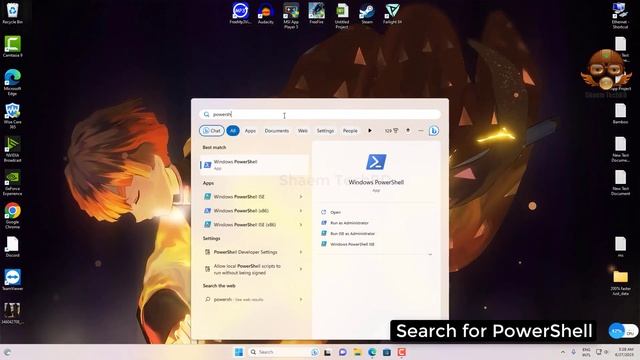Show more filter tabs arrow
Viewport: 640px width, 360px height.
370,131
